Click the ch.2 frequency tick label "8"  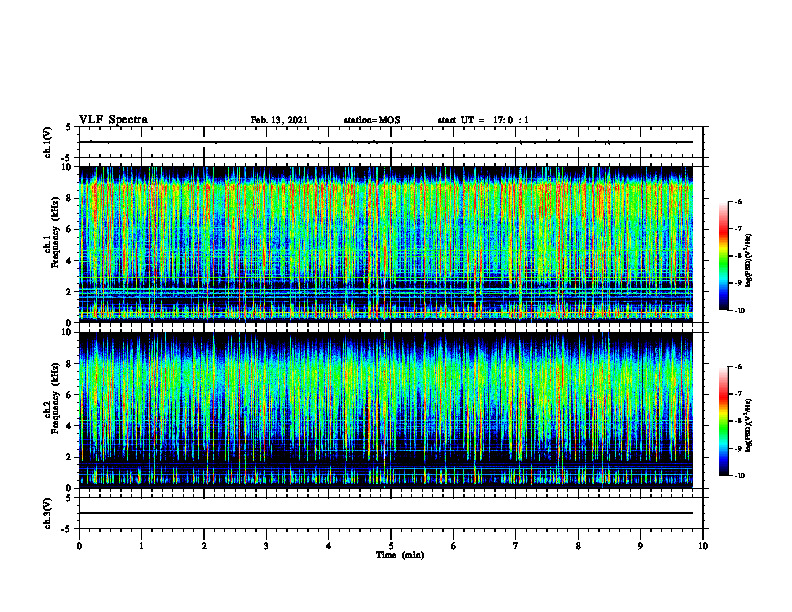tap(70, 364)
